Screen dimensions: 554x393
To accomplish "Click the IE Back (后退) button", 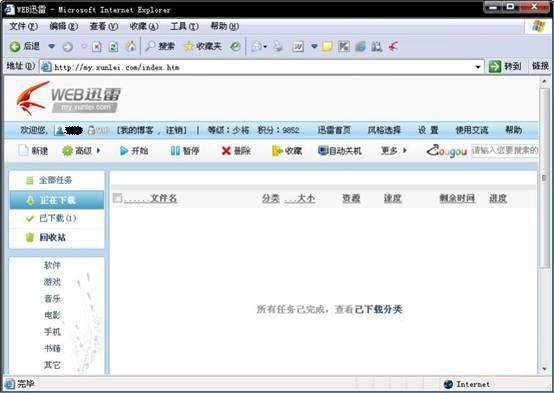I will (25, 46).
